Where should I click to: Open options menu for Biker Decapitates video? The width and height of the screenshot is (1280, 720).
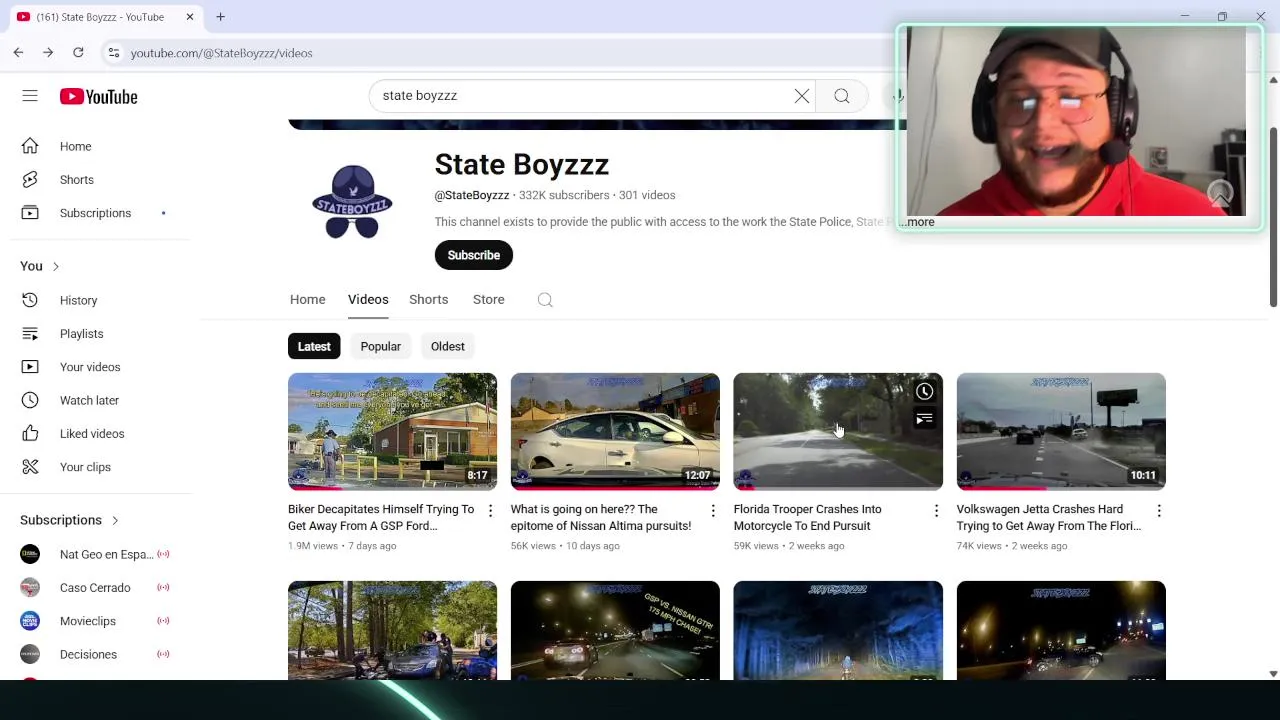[490, 511]
